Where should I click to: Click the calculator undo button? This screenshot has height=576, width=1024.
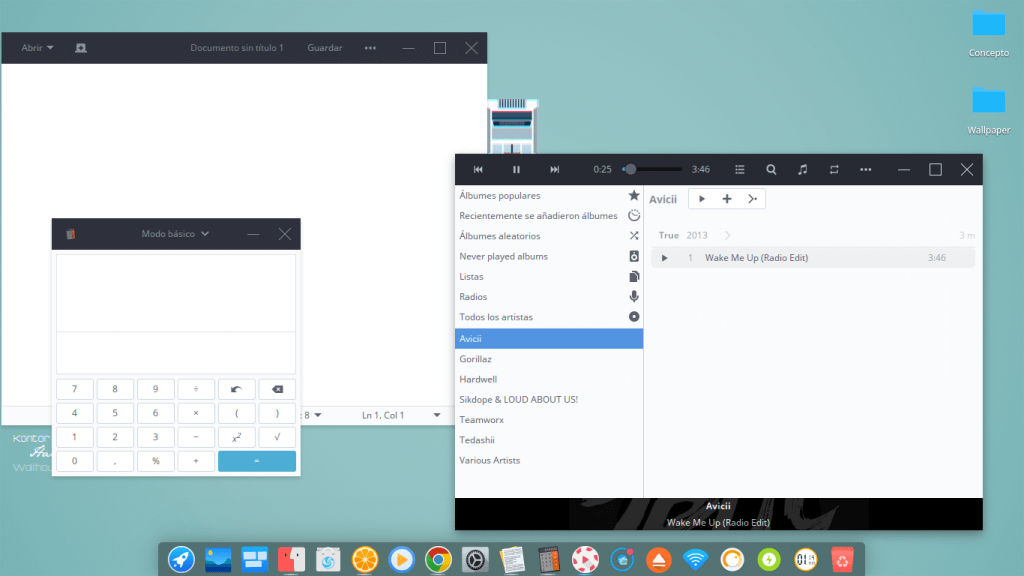[236, 389]
